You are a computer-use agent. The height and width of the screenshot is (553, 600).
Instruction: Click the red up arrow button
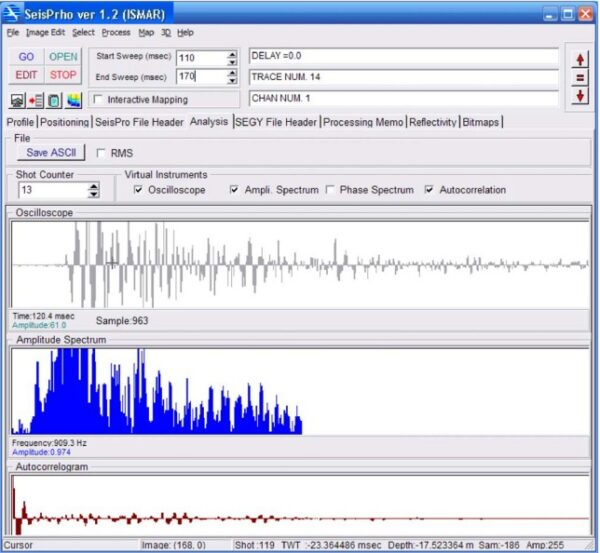pyautogui.click(x=581, y=58)
